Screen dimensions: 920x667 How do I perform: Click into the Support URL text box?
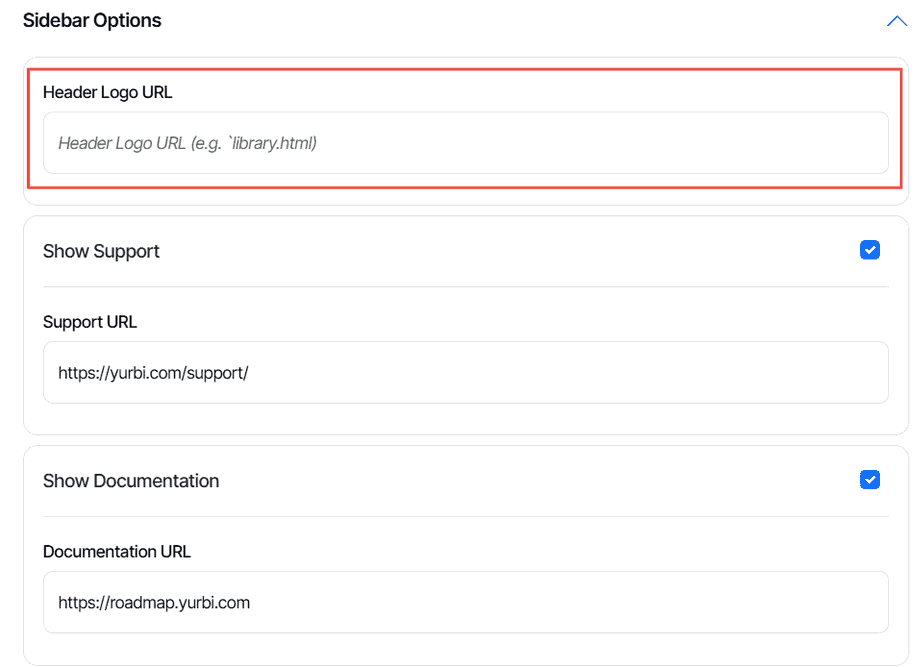coord(465,373)
